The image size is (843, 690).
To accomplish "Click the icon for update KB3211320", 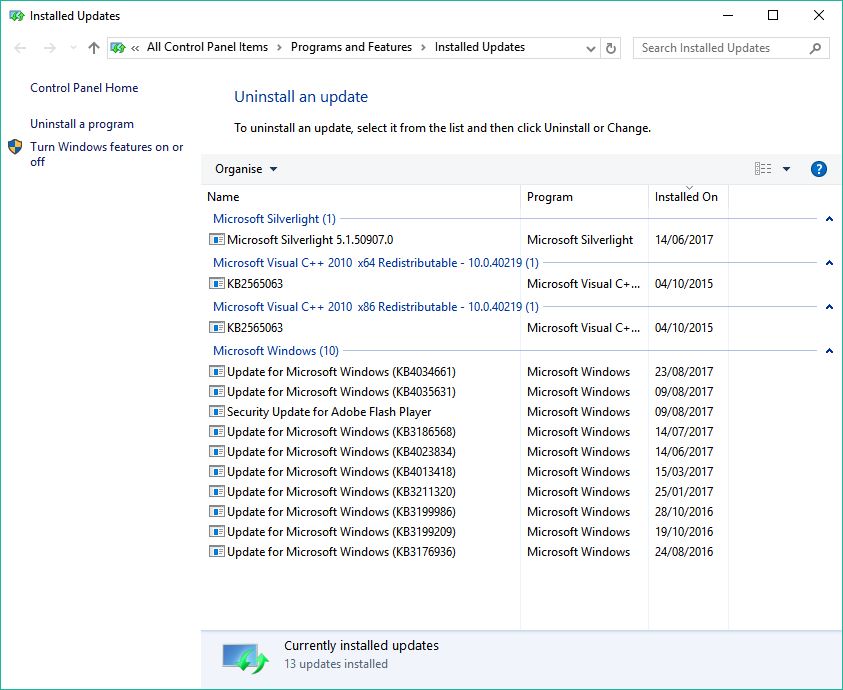I will point(216,492).
